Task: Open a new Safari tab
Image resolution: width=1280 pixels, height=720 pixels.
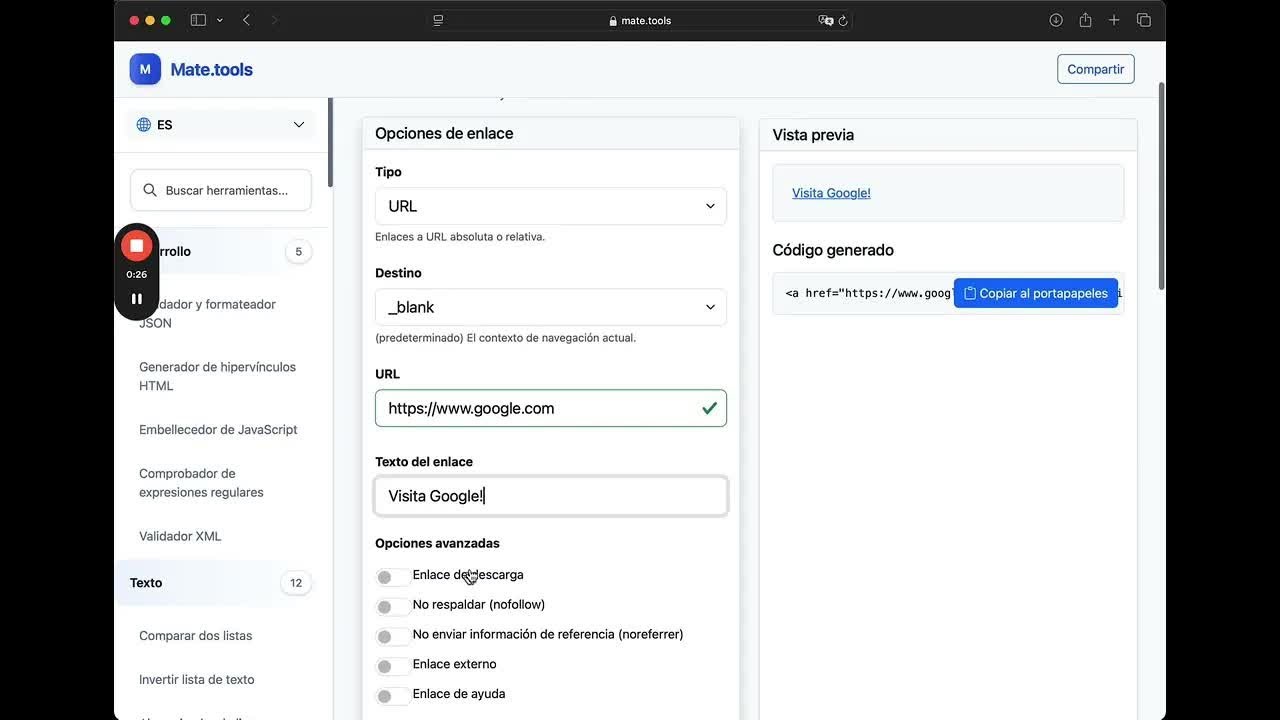Action: tap(1114, 20)
